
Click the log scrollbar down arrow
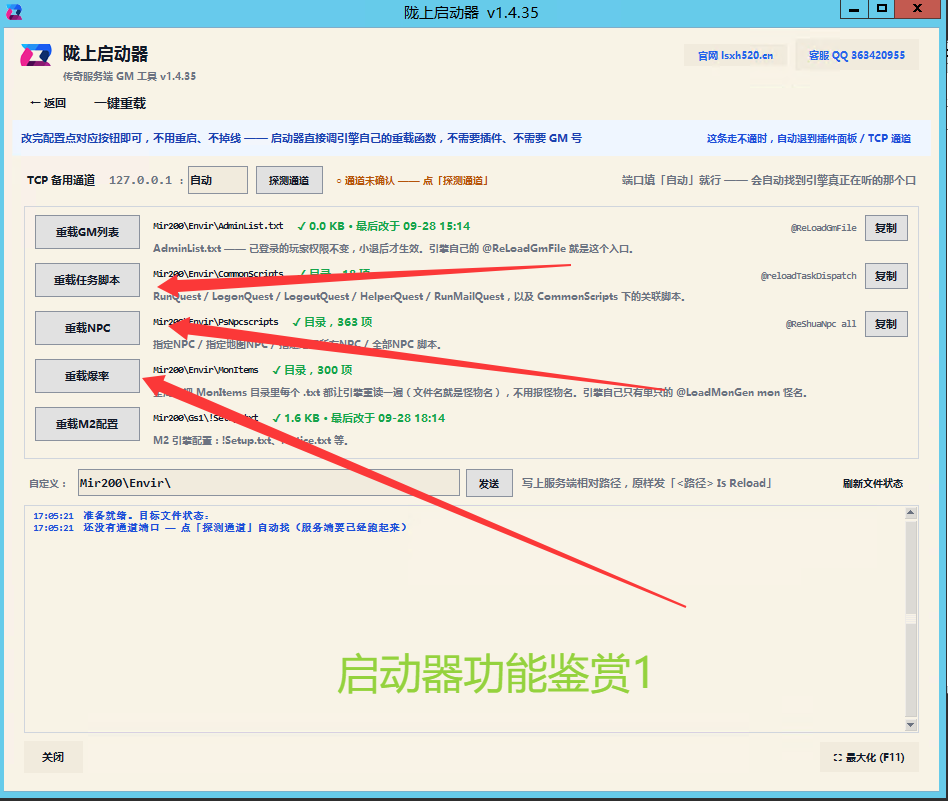911,725
